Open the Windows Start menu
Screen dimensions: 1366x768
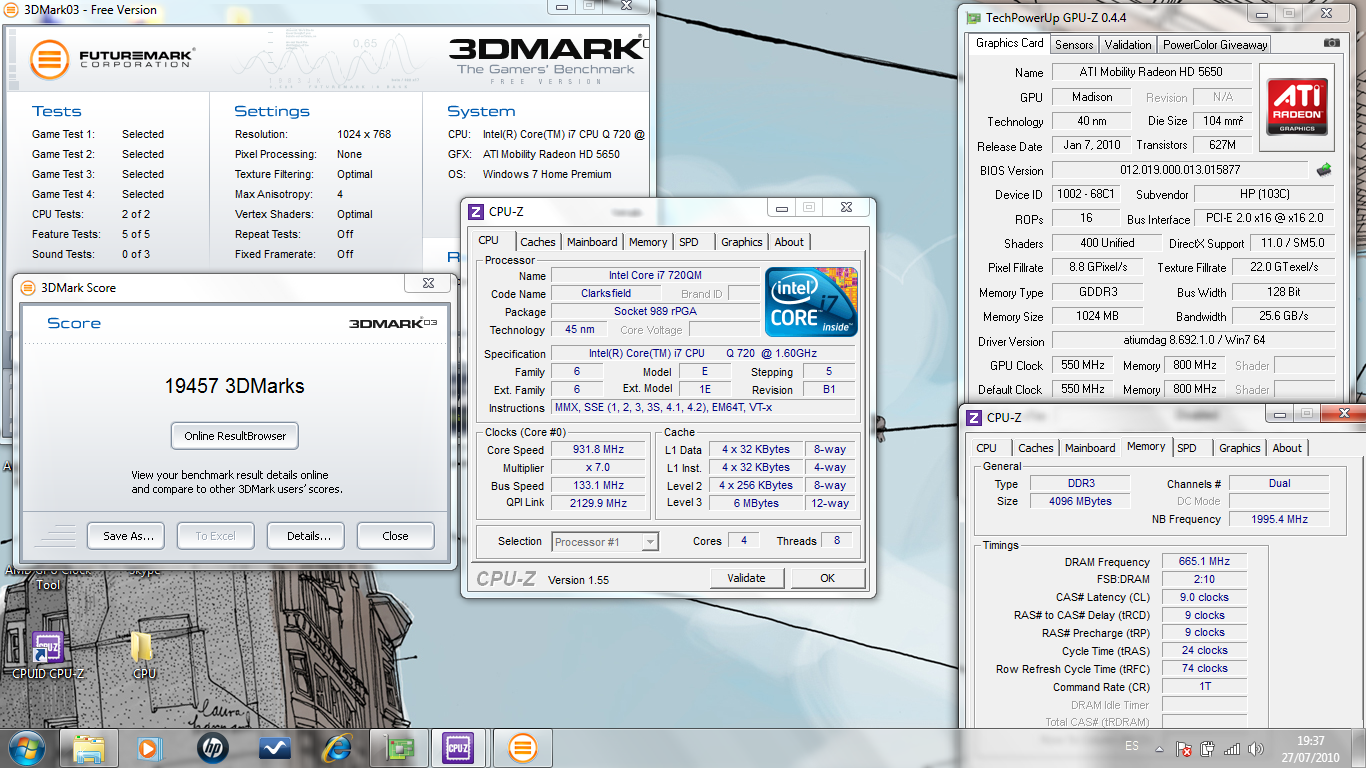point(25,748)
